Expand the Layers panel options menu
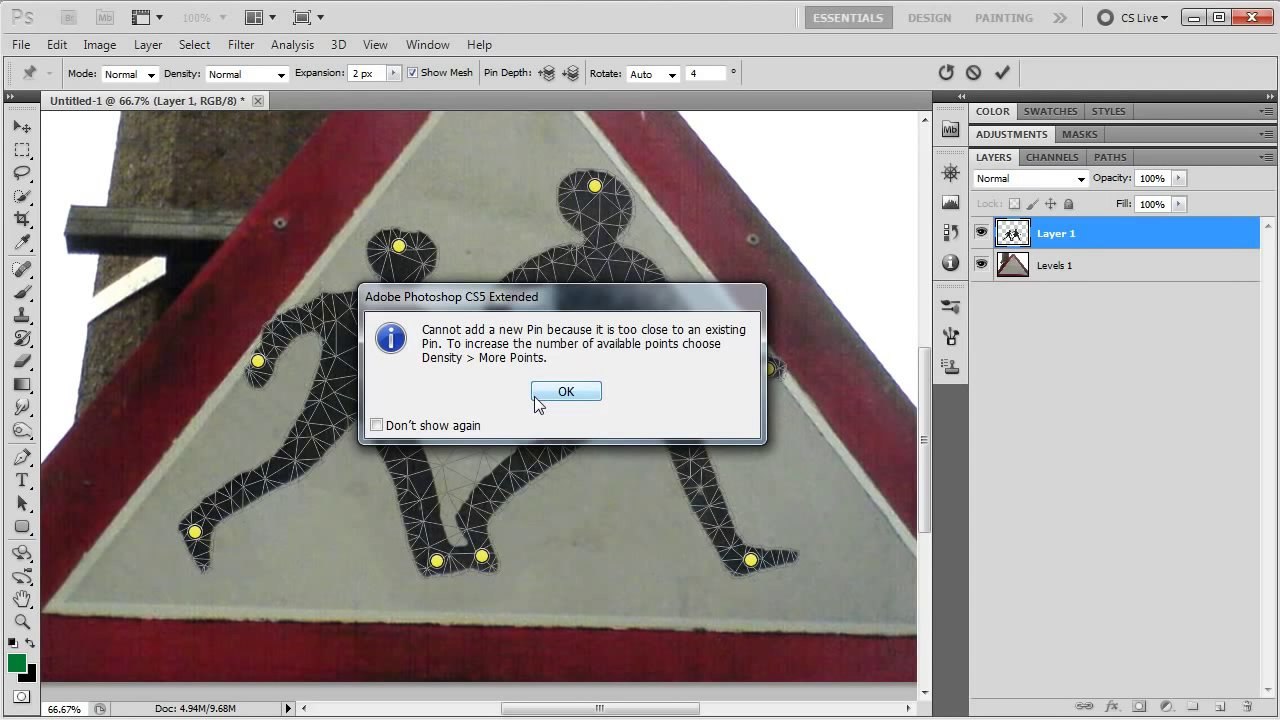The width and height of the screenshot is (1280, 720). 1266,157
